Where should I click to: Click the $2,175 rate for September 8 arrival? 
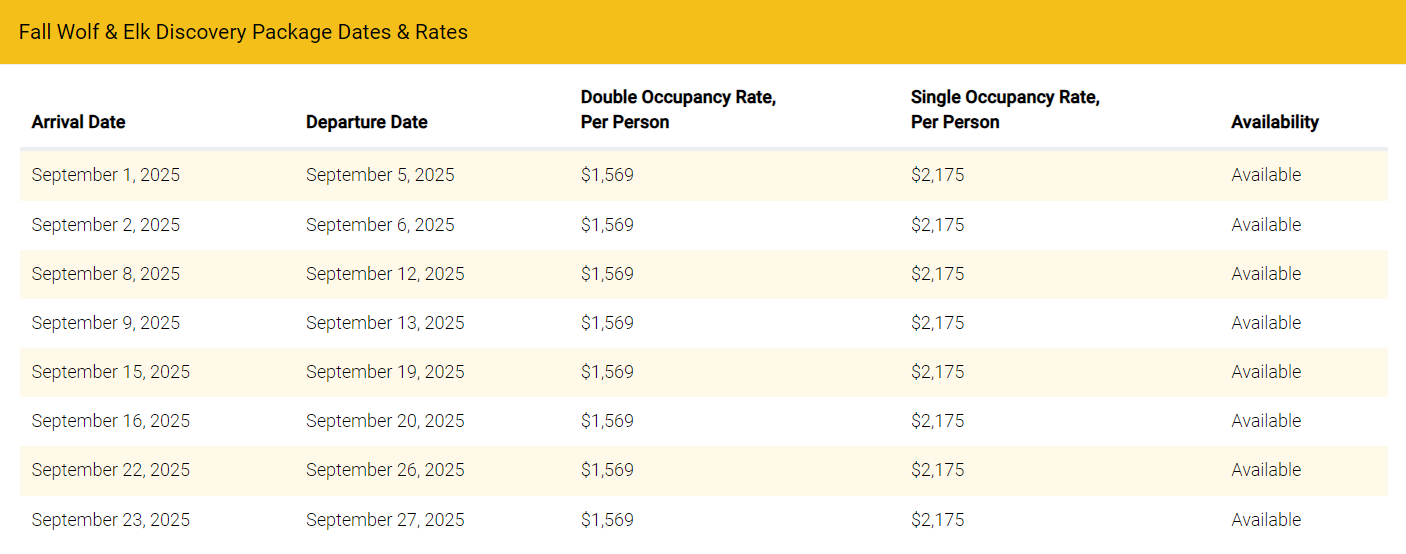pyautogui.click(x=937, y=274)
